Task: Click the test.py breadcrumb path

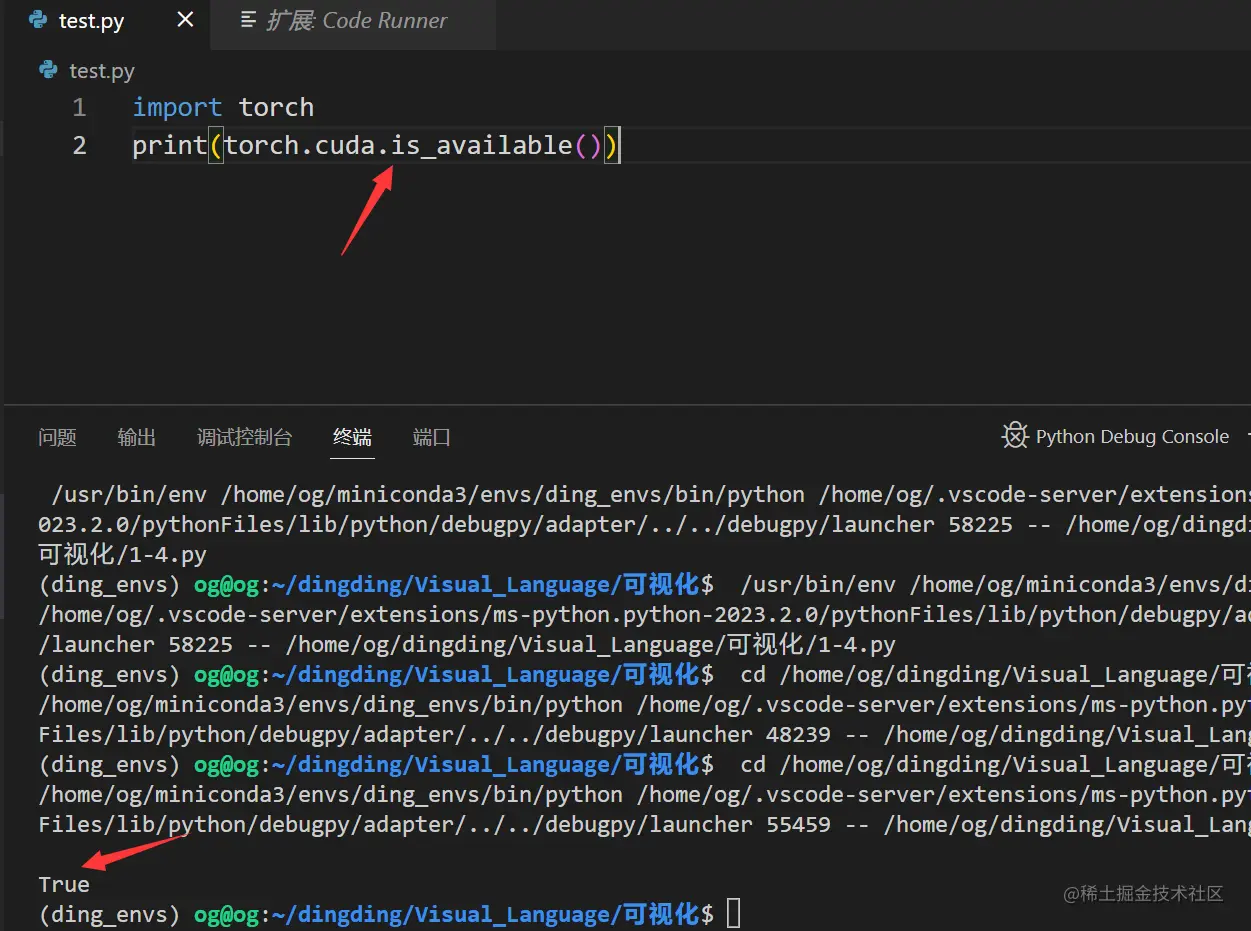Action: 101,71
